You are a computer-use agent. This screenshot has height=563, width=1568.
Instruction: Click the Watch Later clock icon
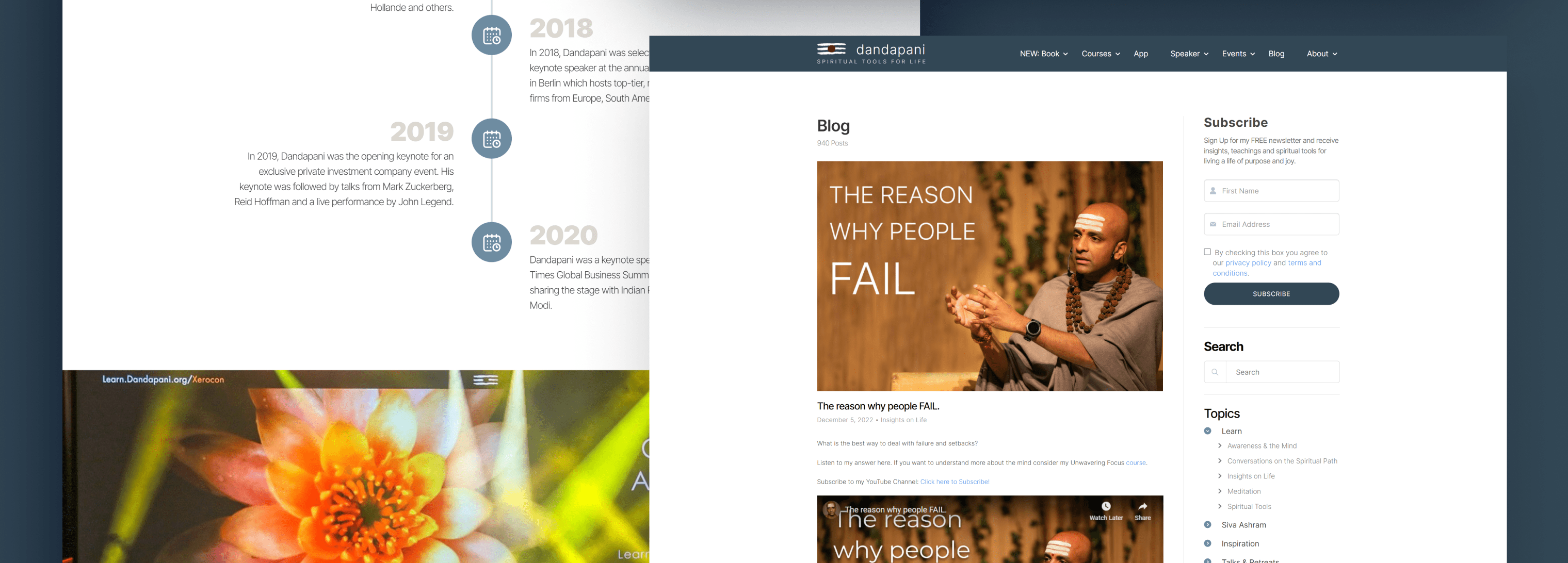(1105, 506)
